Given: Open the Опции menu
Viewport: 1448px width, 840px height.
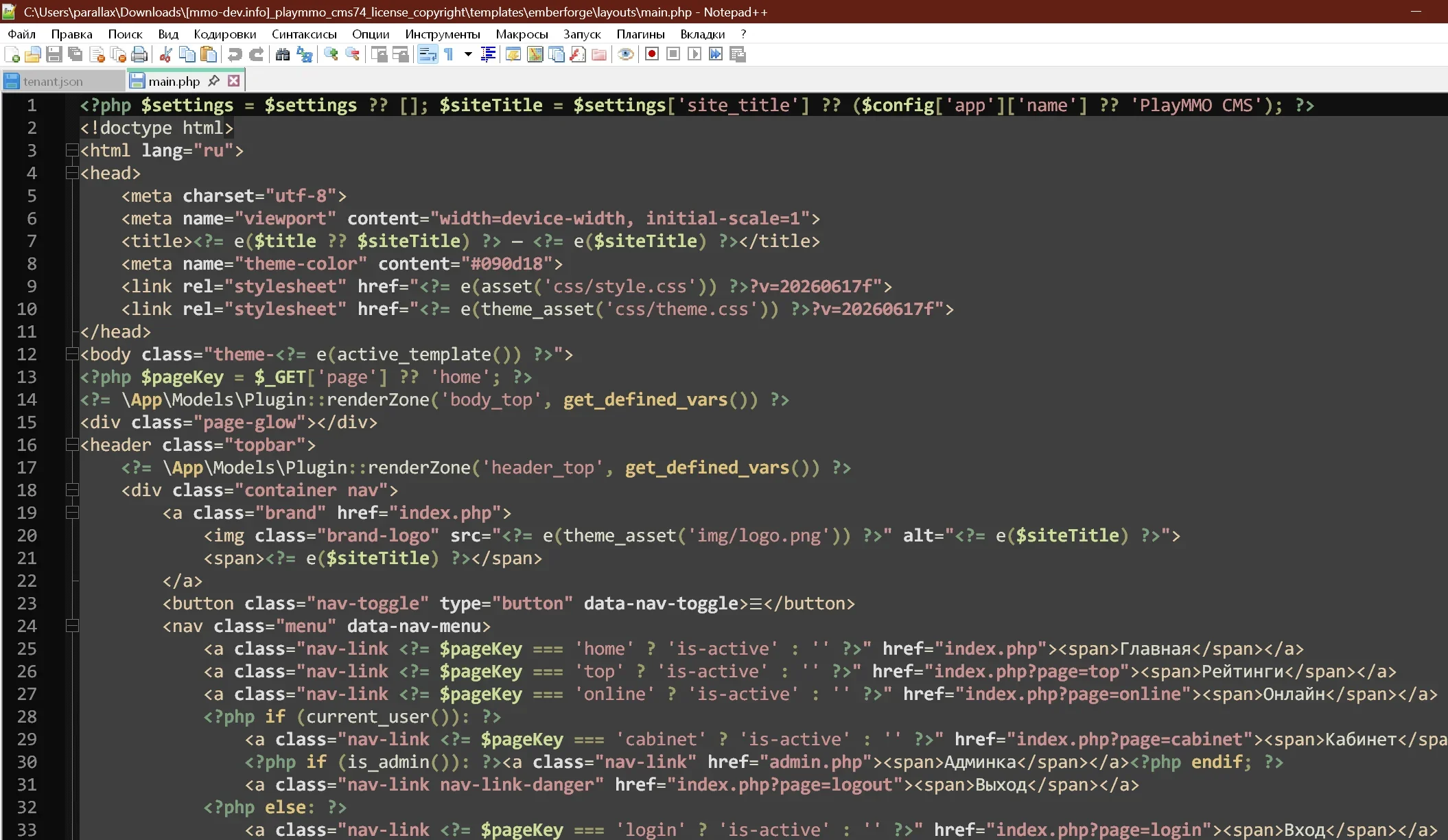Looking at the screenshot, I should click(x=371, y=34).
